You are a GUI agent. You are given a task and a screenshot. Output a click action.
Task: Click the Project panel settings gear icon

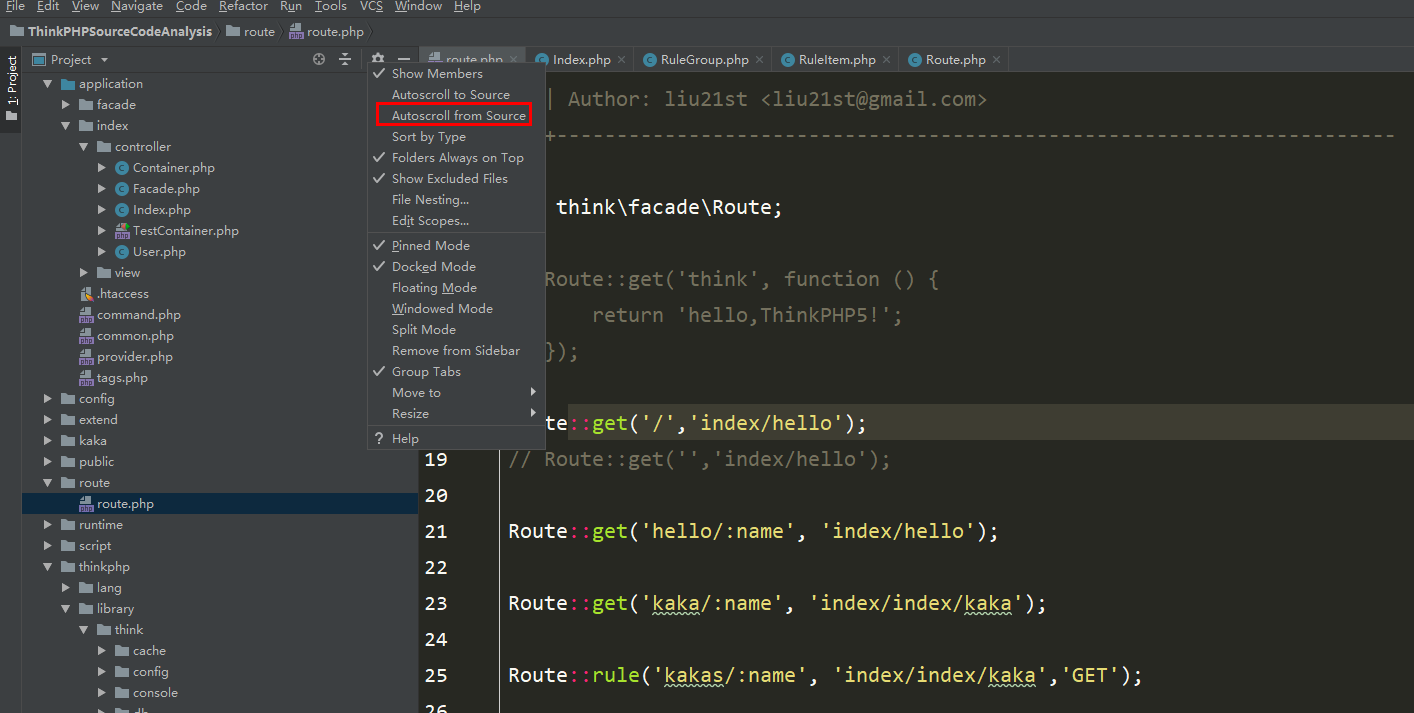point(378,60)
